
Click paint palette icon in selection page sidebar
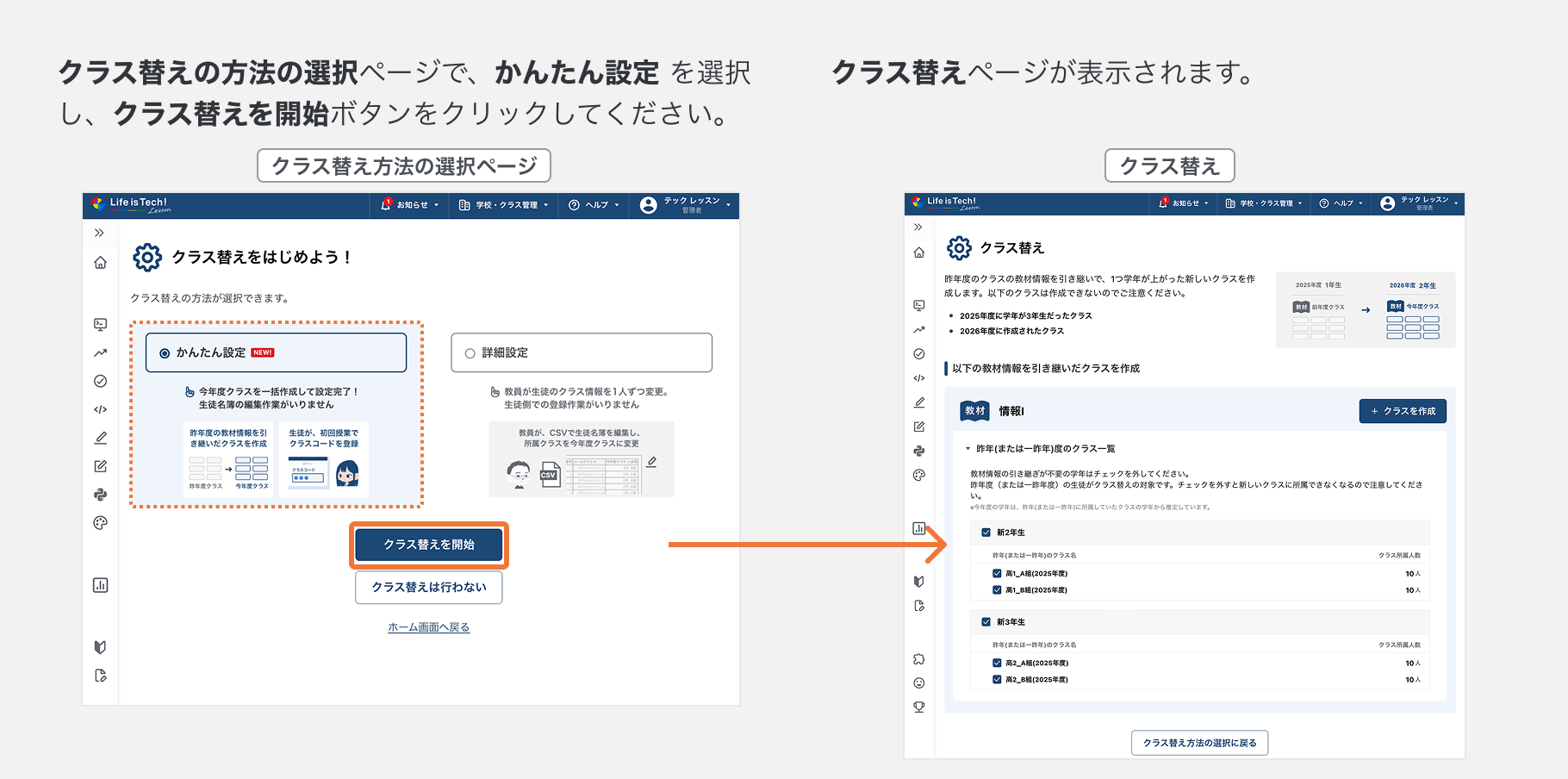tap(100, 523)
